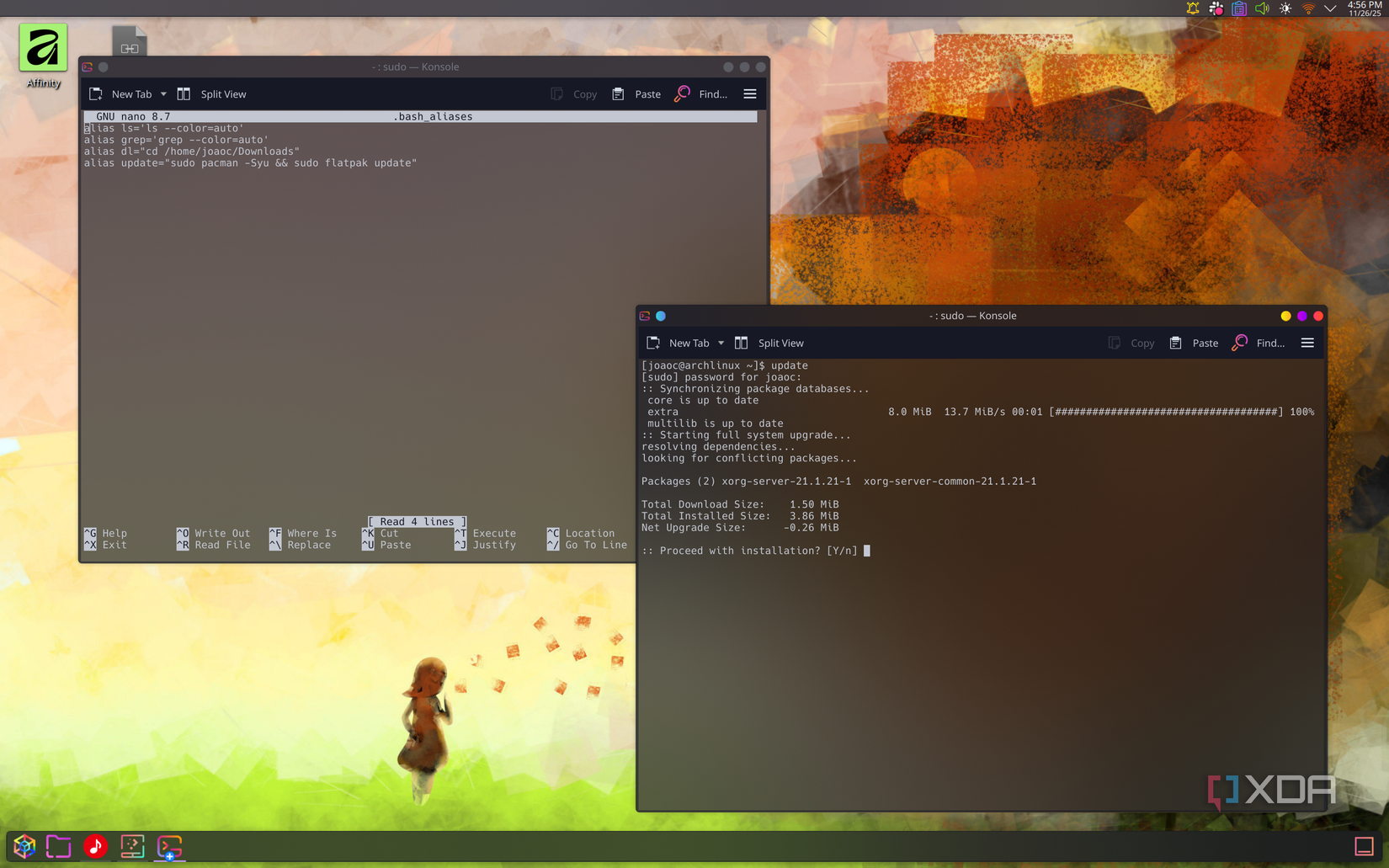Expand hidden tray icons with the chevron

click(x=1330, y=8)
